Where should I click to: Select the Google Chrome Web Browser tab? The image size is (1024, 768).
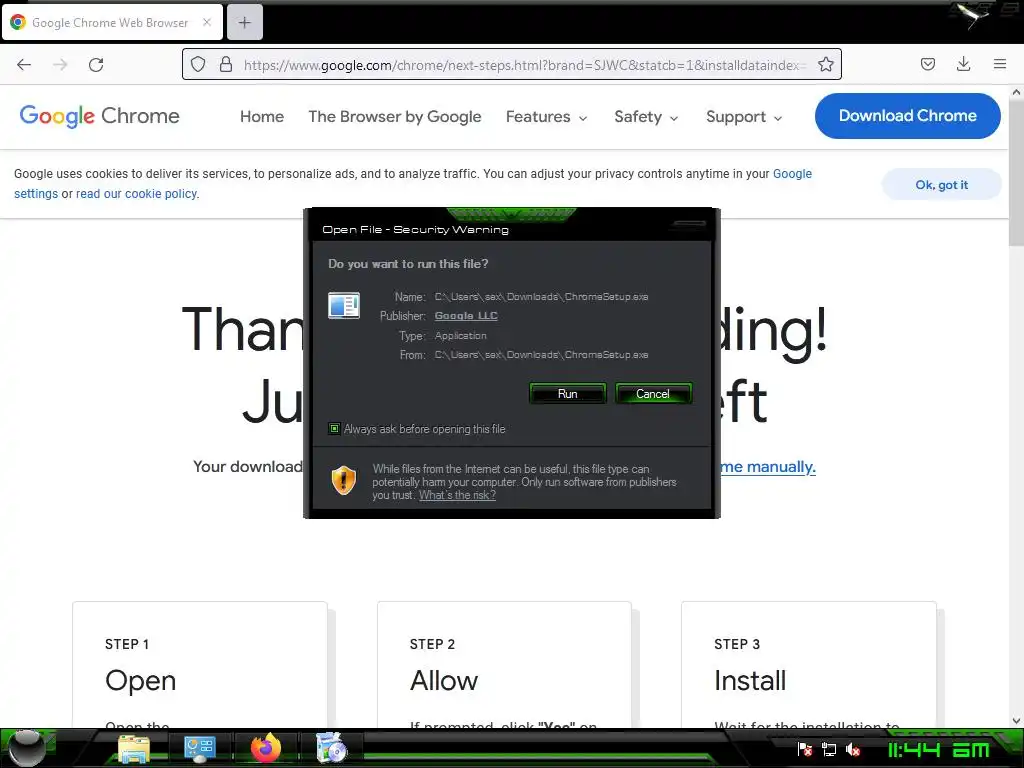click(112, 22)
